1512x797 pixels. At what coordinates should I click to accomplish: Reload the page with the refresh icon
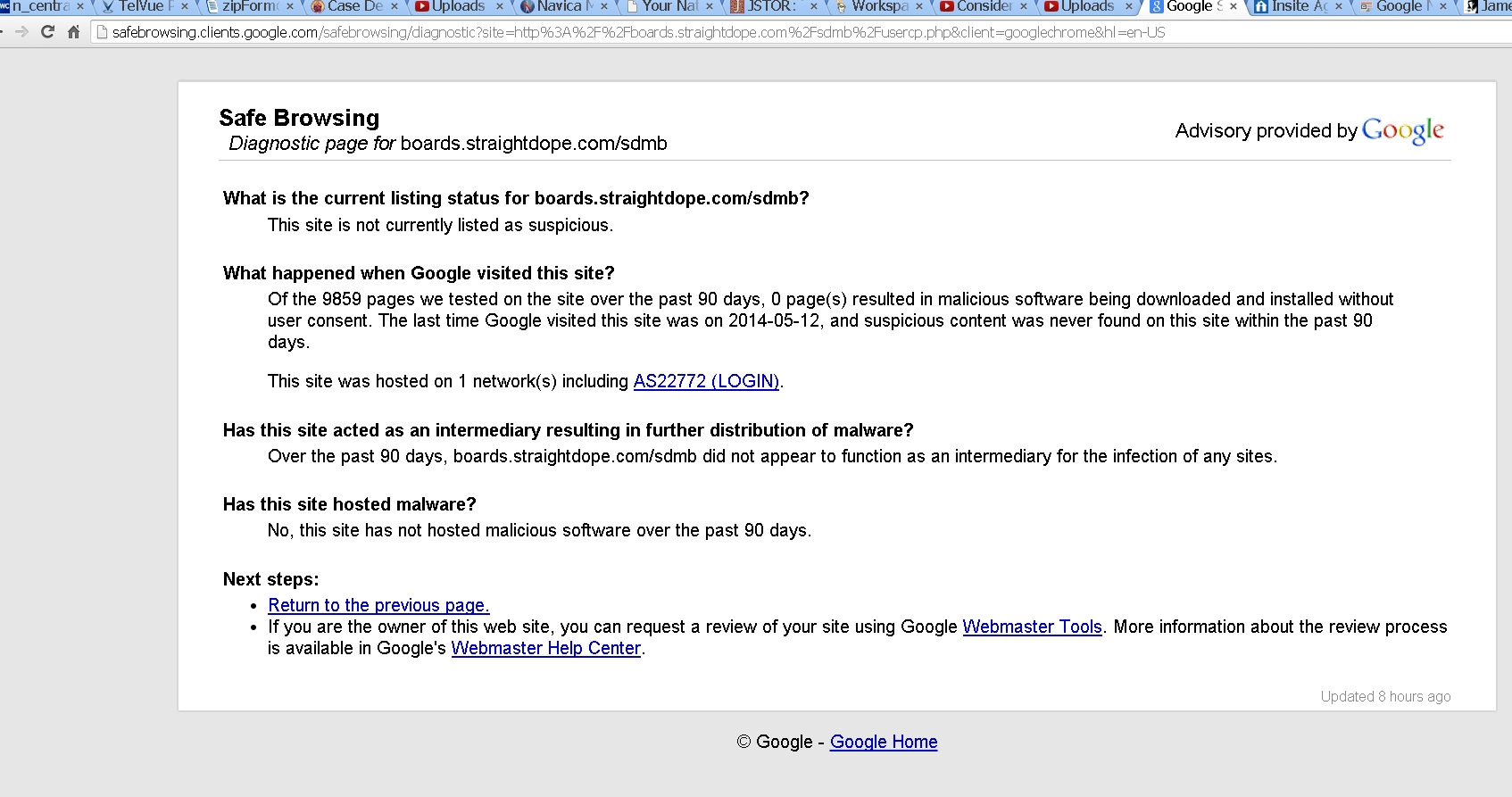tap(48, 32)
